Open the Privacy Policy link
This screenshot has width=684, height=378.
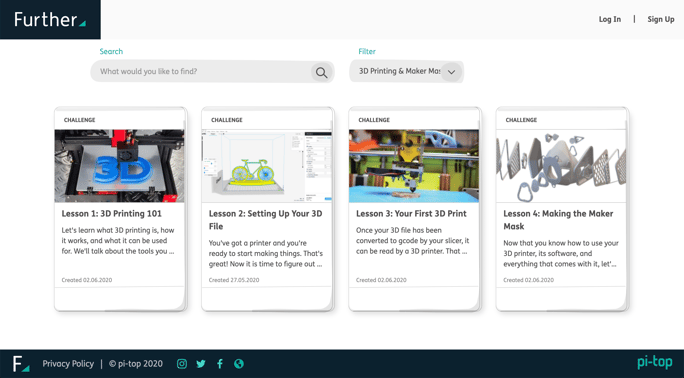point(68,364)
